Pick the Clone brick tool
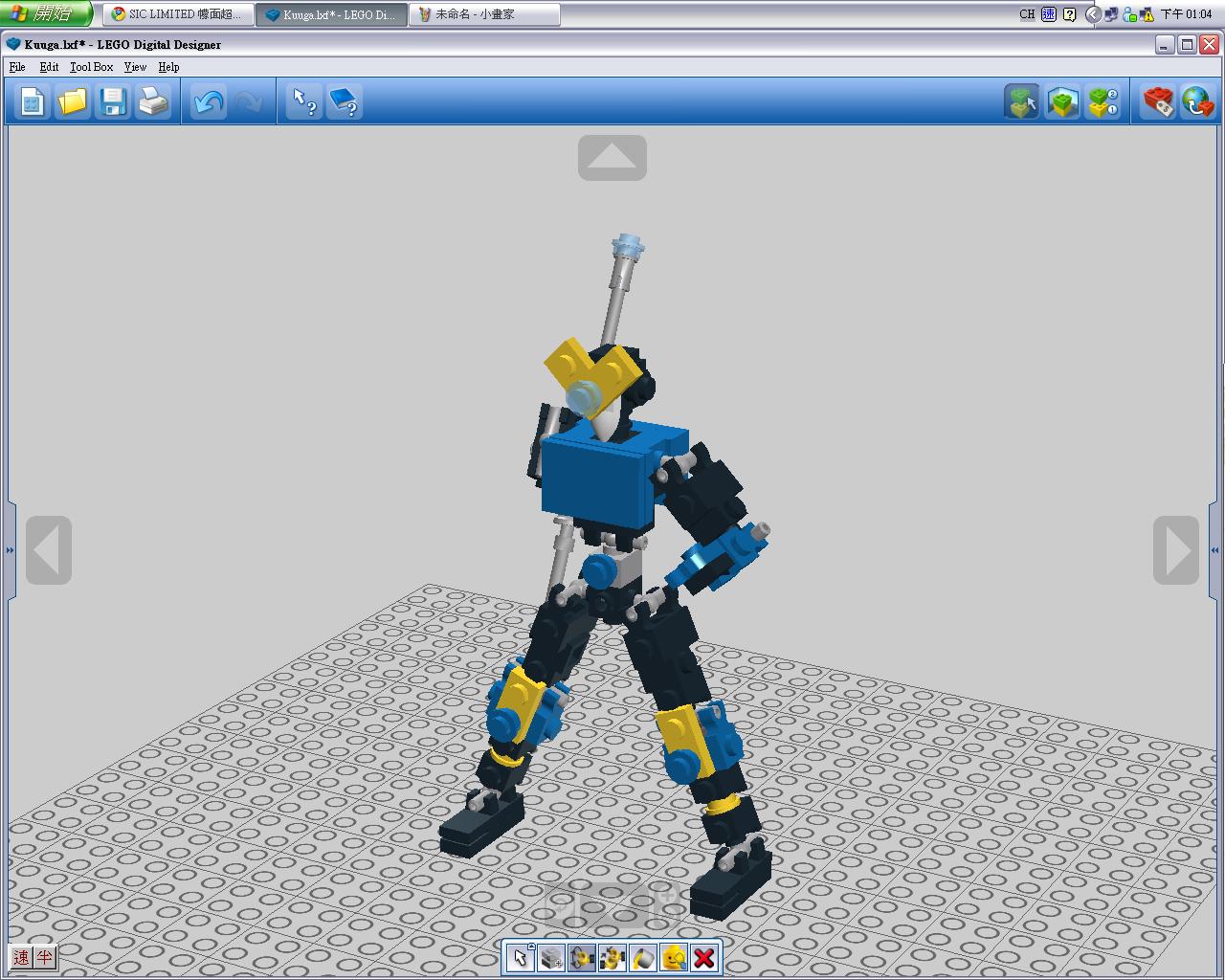Screen dimensions: 1225x980 (550, 957)
